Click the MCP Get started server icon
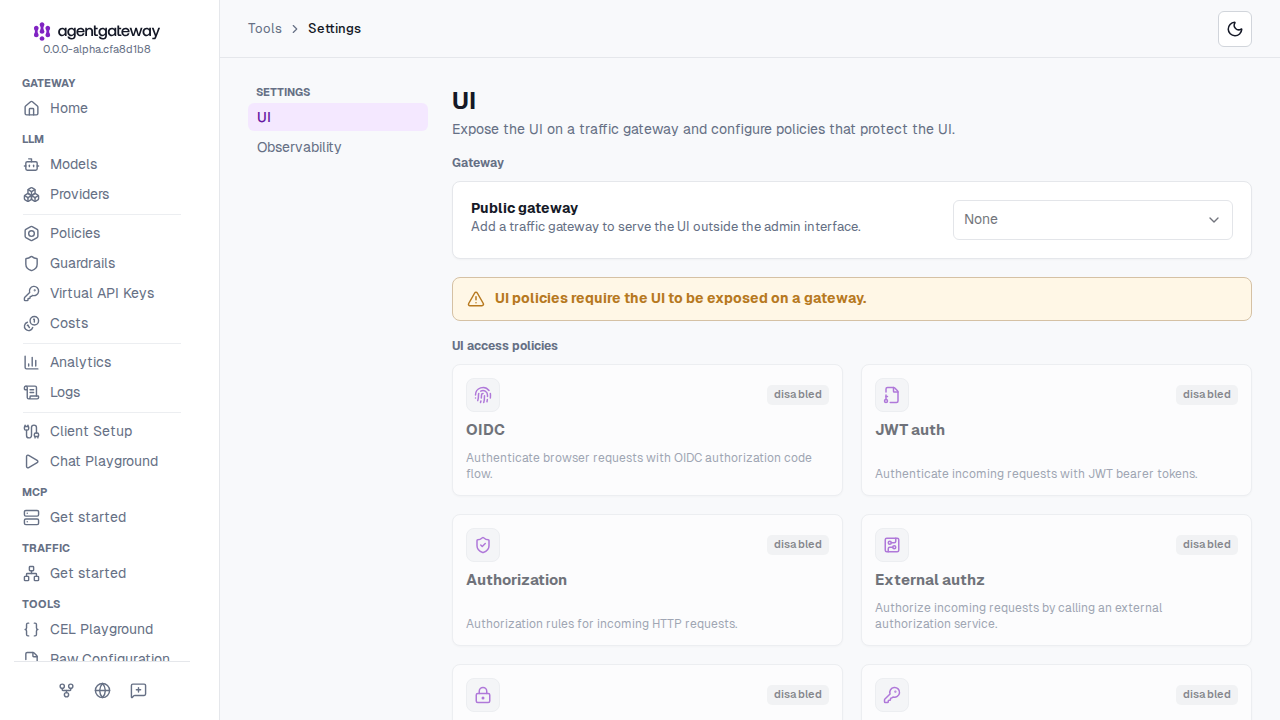The height and width of the screenshot is (720, 1280). tap(32, 517)
